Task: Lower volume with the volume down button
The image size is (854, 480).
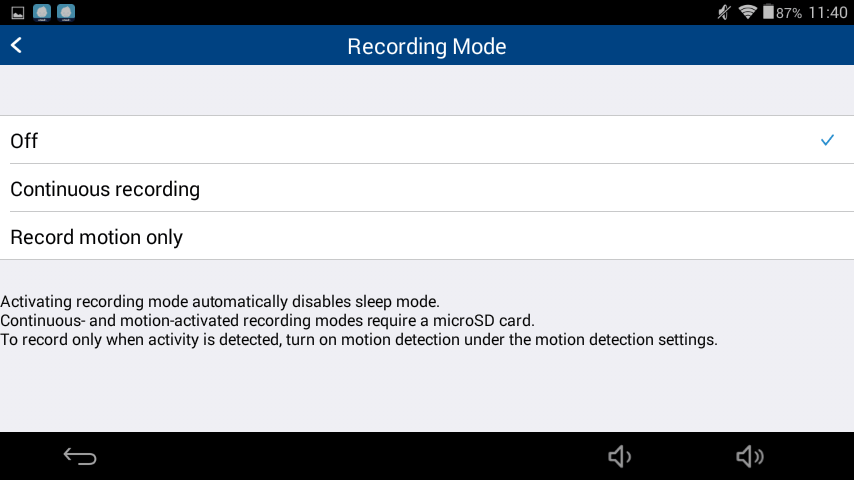Action: (619, 456)
